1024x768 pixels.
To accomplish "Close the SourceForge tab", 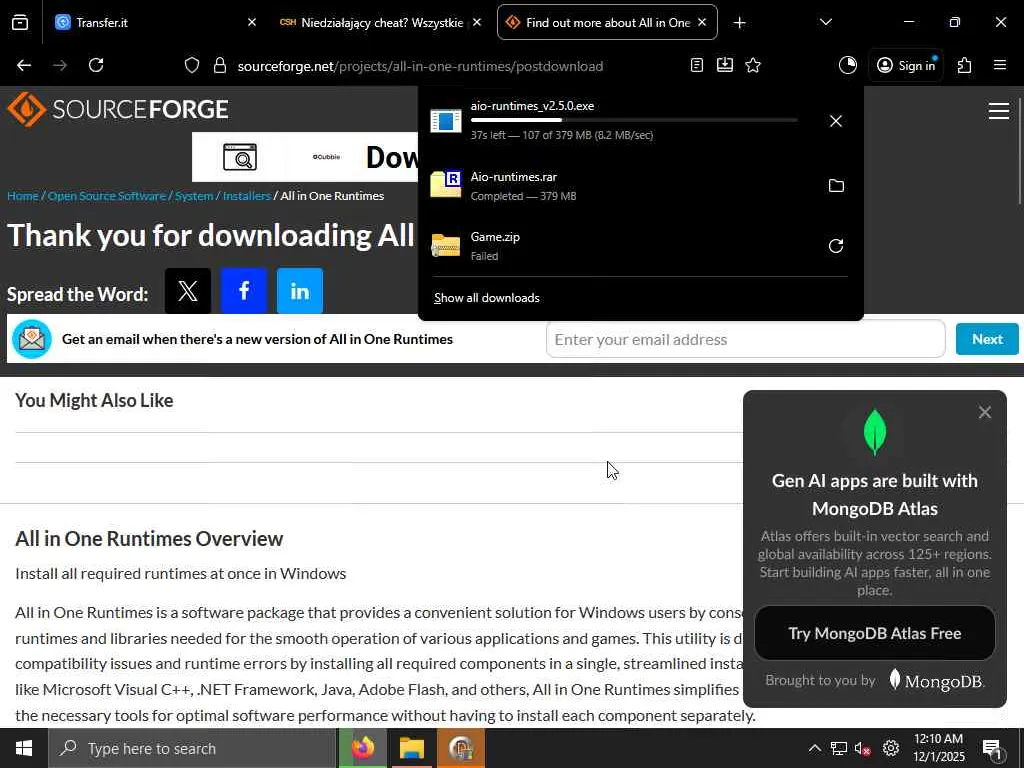I will click(x=702, y=22).
